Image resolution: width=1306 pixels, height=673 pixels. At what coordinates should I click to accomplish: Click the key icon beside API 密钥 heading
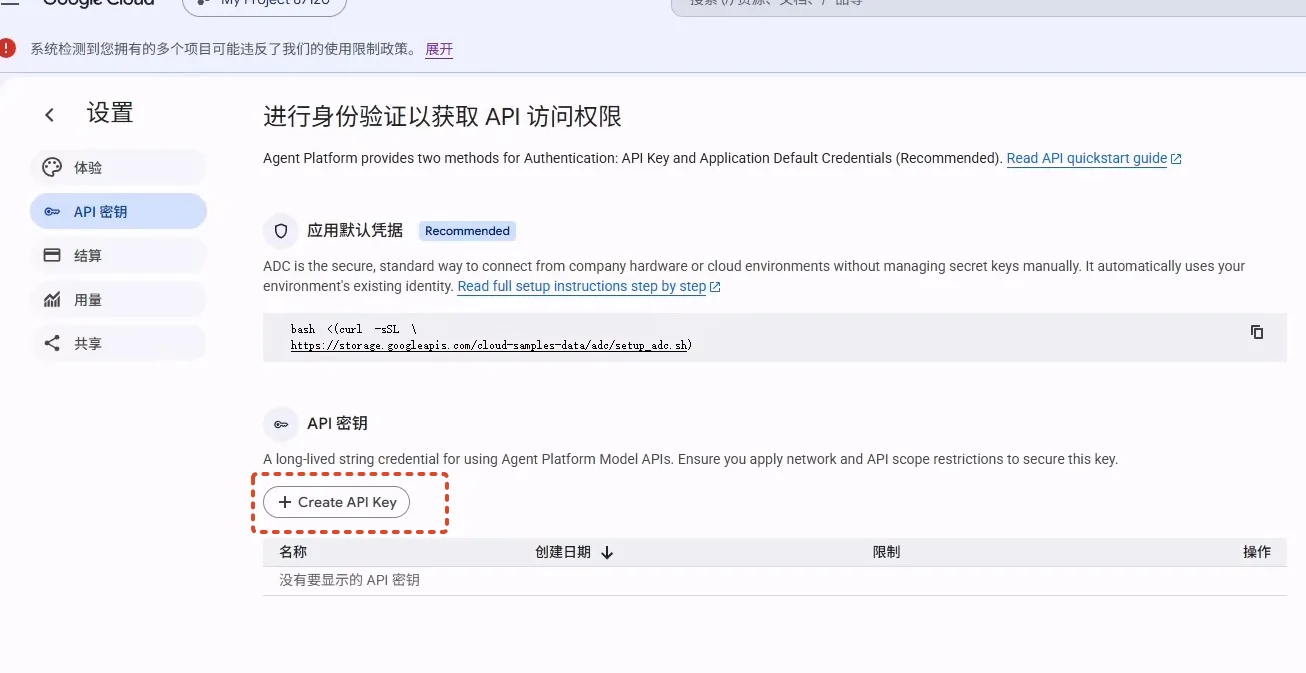coord(281,424)
